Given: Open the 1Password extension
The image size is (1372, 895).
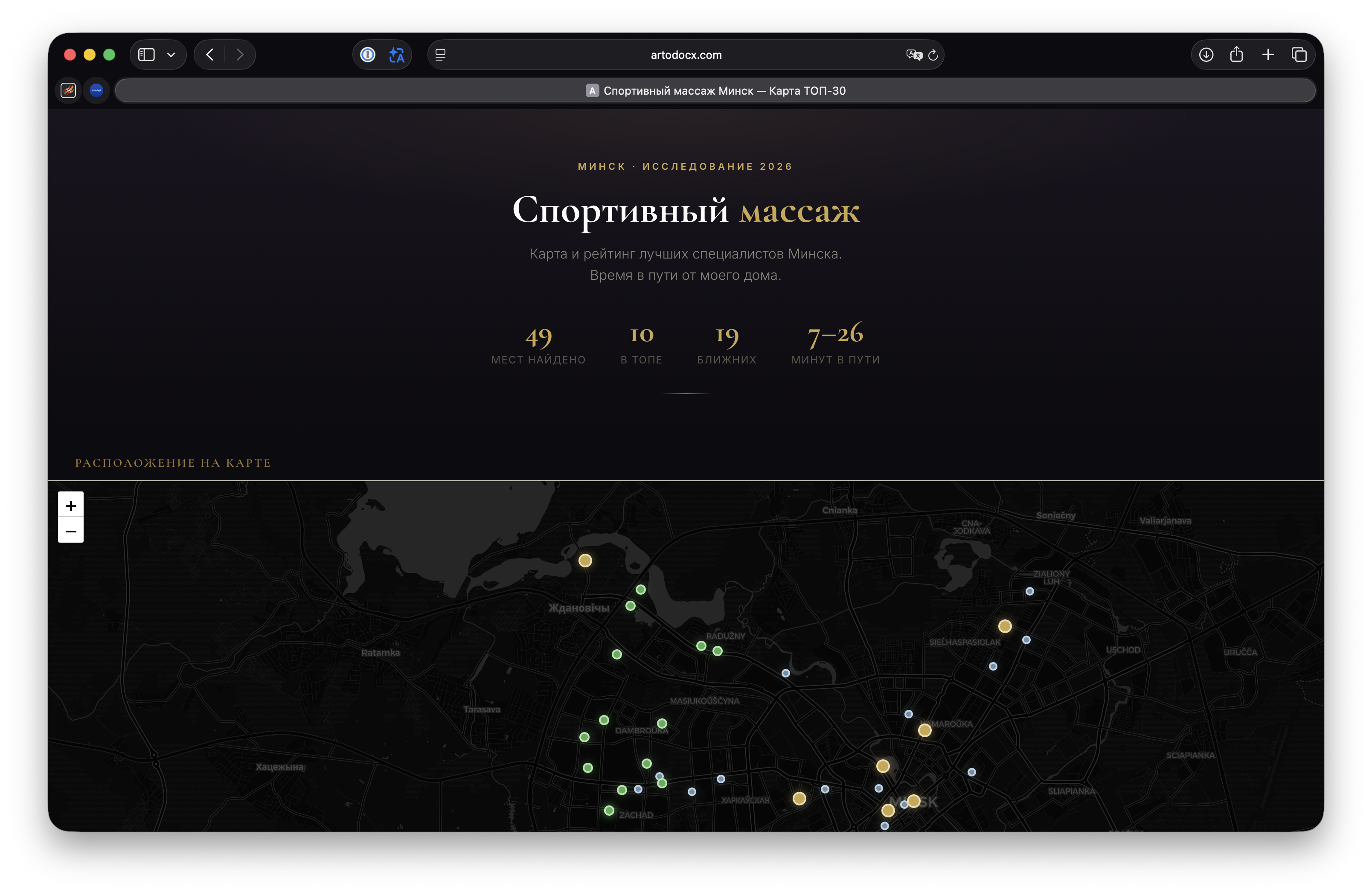Looking at the screenshot, I should [368, 55].
